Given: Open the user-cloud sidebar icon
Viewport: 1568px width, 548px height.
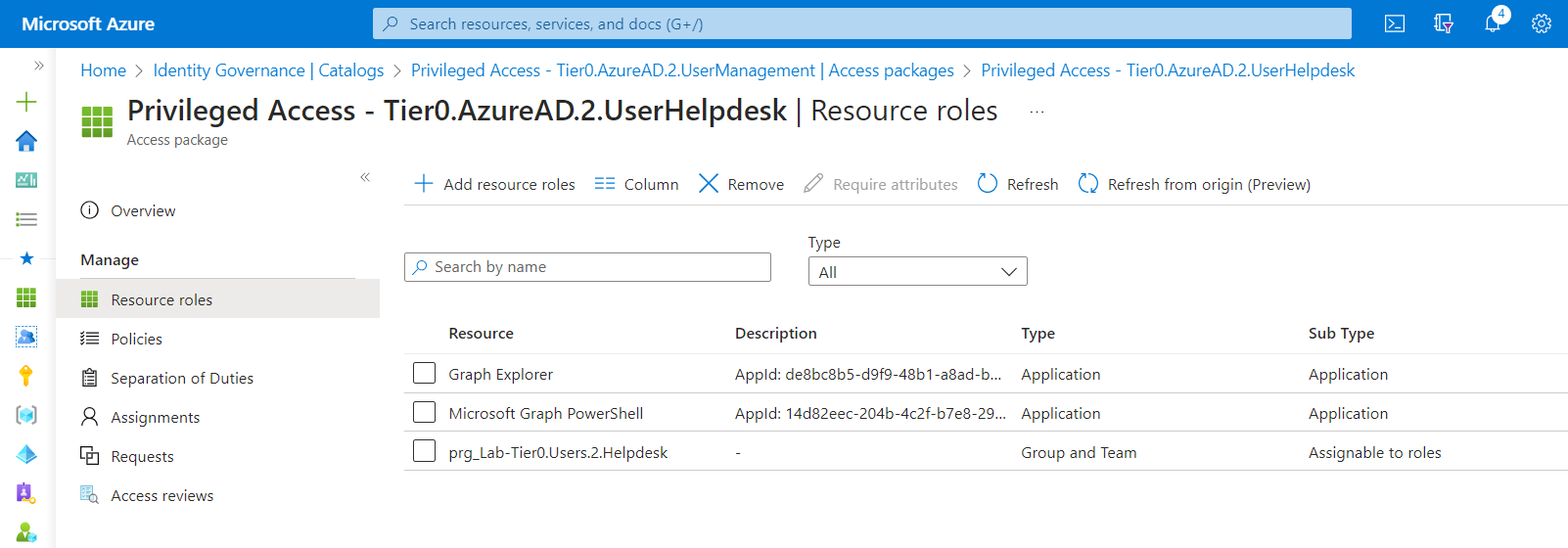Looking at the screenshot, I should pyautogui.click(x=26, y=337).
